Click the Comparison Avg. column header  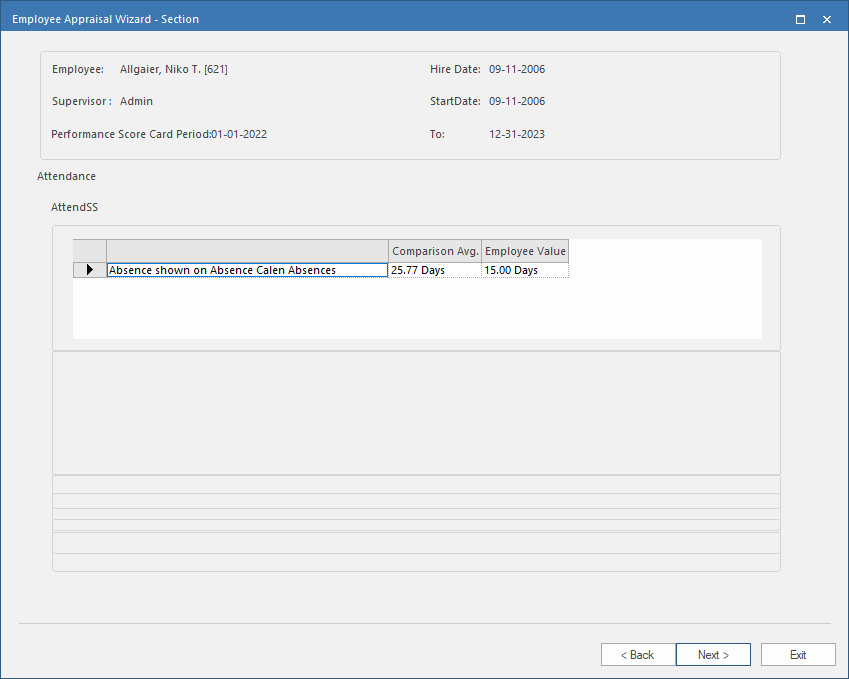click(x=435, y=251)
